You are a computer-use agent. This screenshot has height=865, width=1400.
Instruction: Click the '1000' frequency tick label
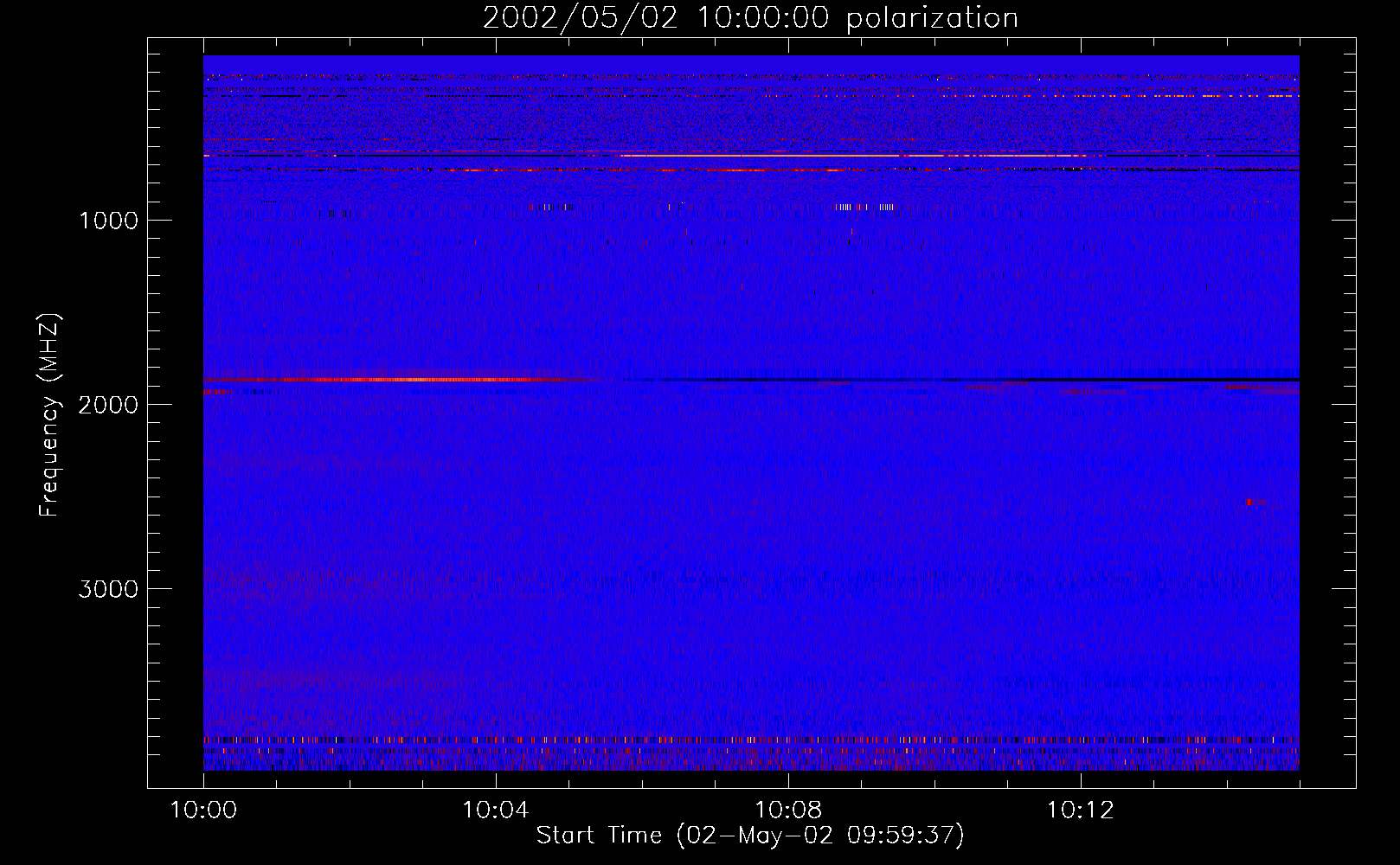pyautogui.click(x=108, y=221)
